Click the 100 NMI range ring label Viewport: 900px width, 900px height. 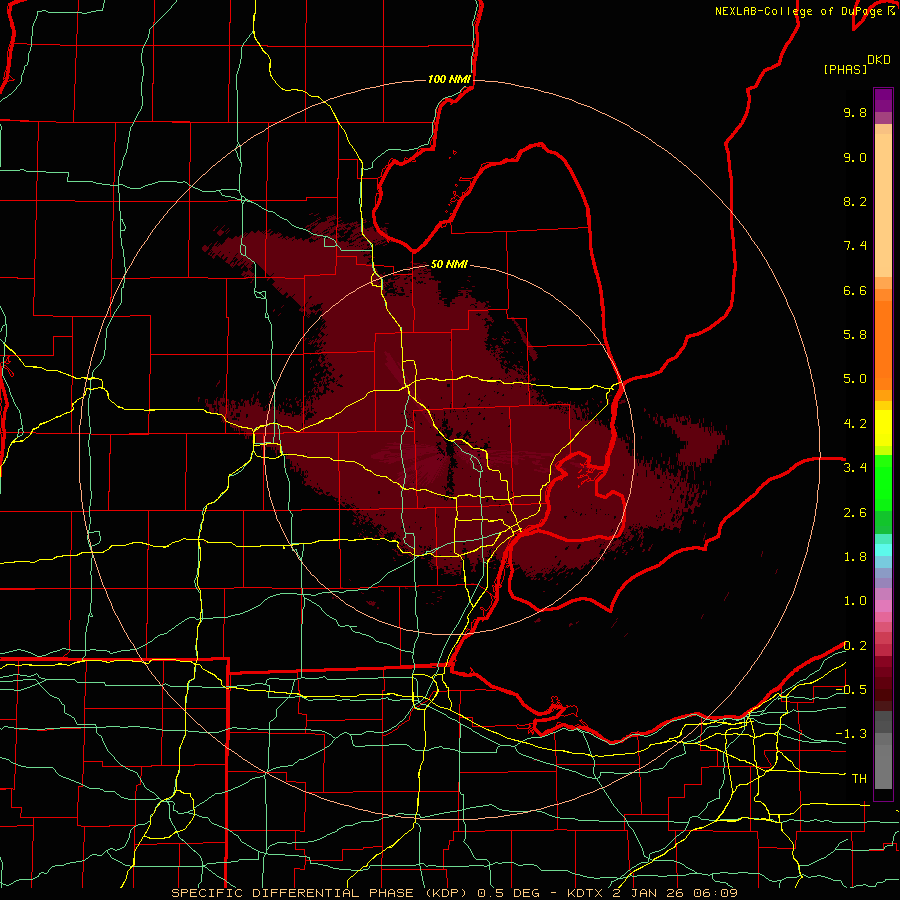coord(449,79)
